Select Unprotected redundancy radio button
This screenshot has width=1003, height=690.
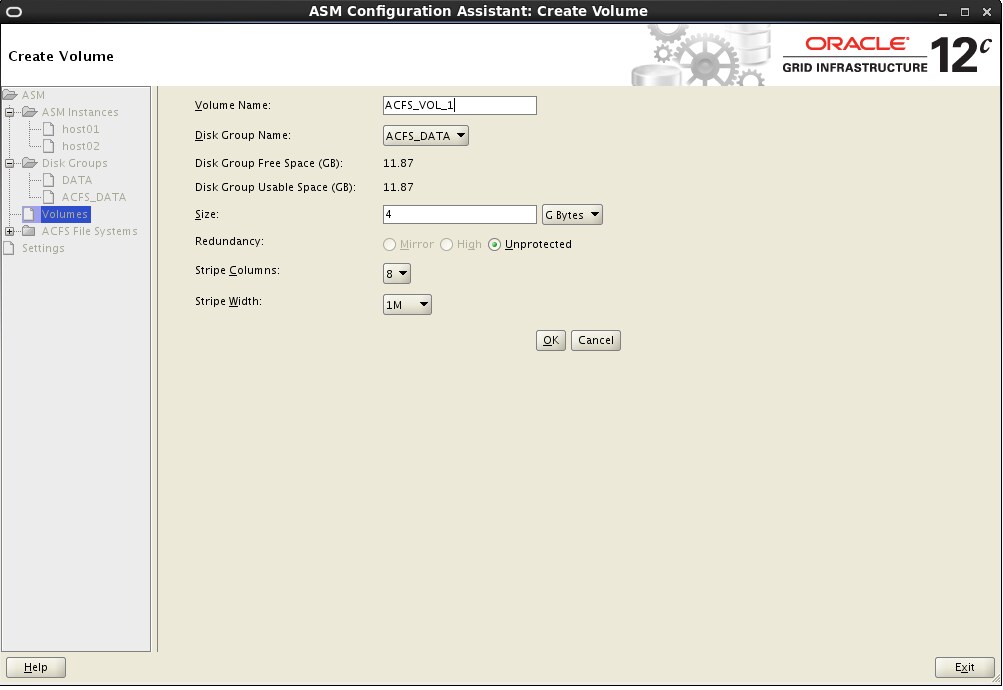(x=494, y=244)
